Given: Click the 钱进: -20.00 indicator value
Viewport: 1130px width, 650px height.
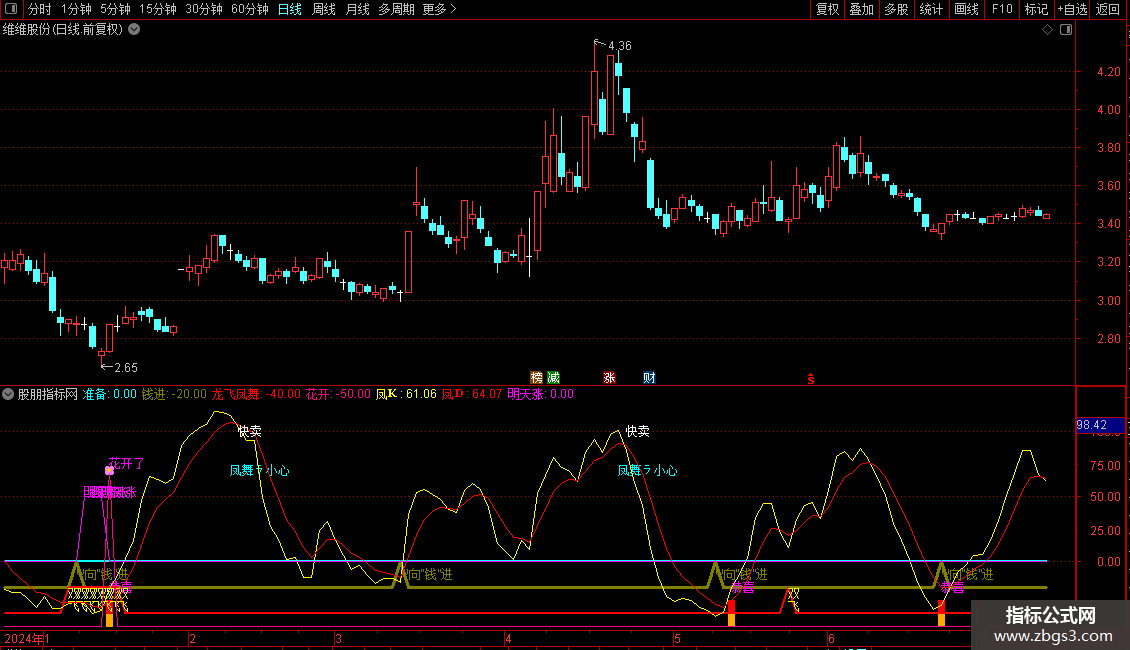Looking at the screenshot, I should (174, 394).
